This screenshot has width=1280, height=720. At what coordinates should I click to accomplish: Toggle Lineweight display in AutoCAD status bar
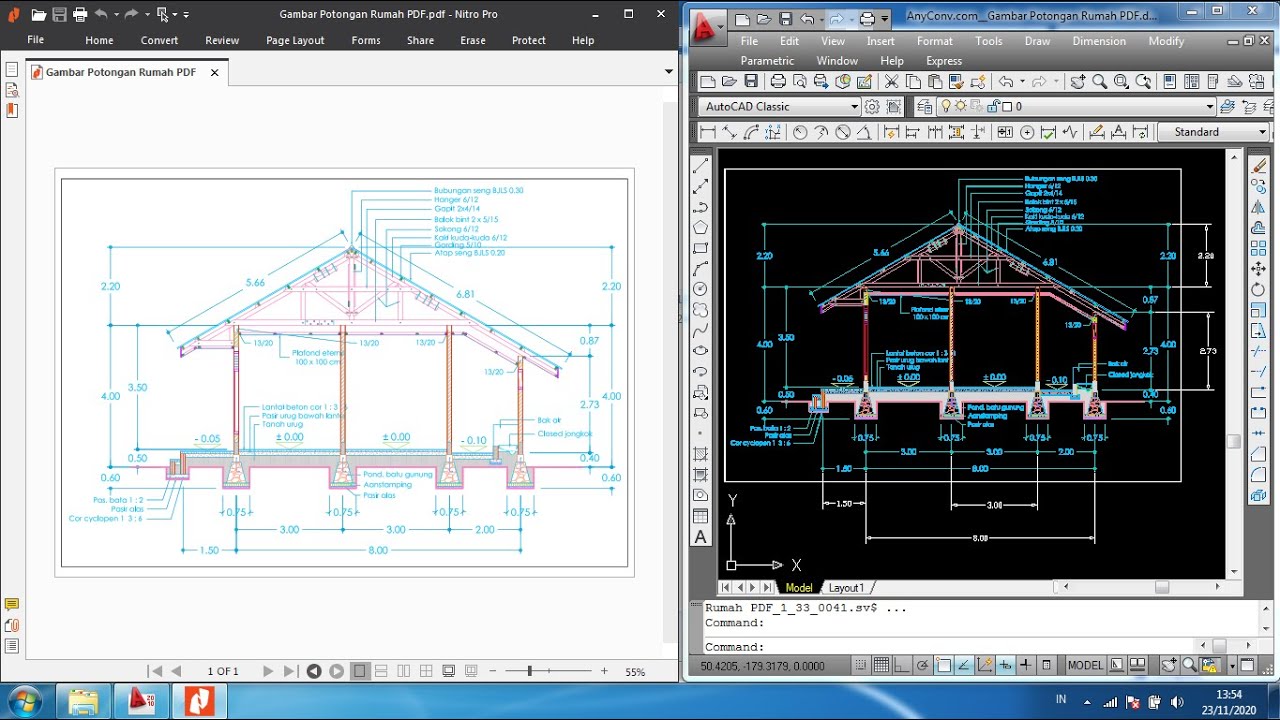1026,665
